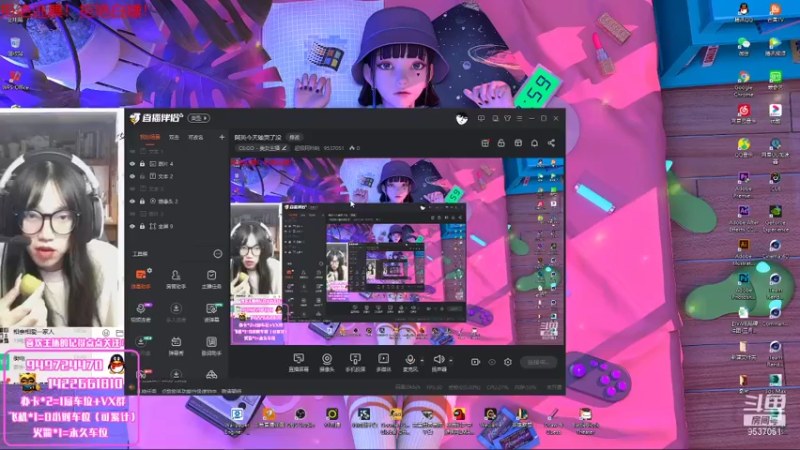This screenshot has width=800, height=450.
Task: Open the skin shirt icon in title bar
Action: click(x=507, y=118)
